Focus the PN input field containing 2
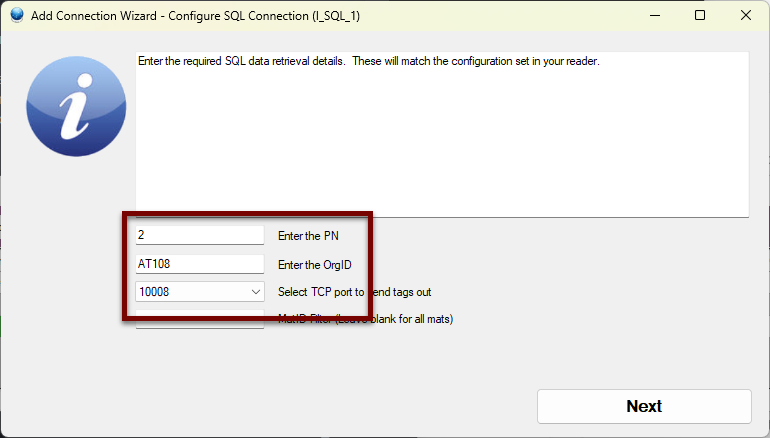 199,235
